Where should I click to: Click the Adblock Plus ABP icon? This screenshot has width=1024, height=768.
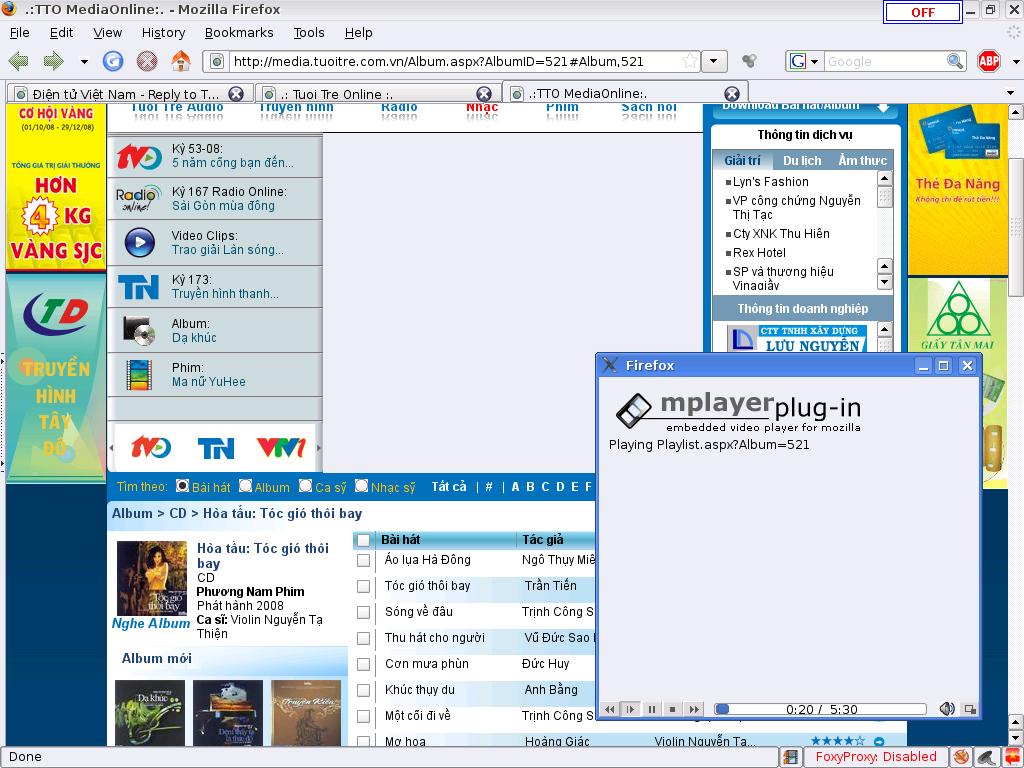coord(989,61)
